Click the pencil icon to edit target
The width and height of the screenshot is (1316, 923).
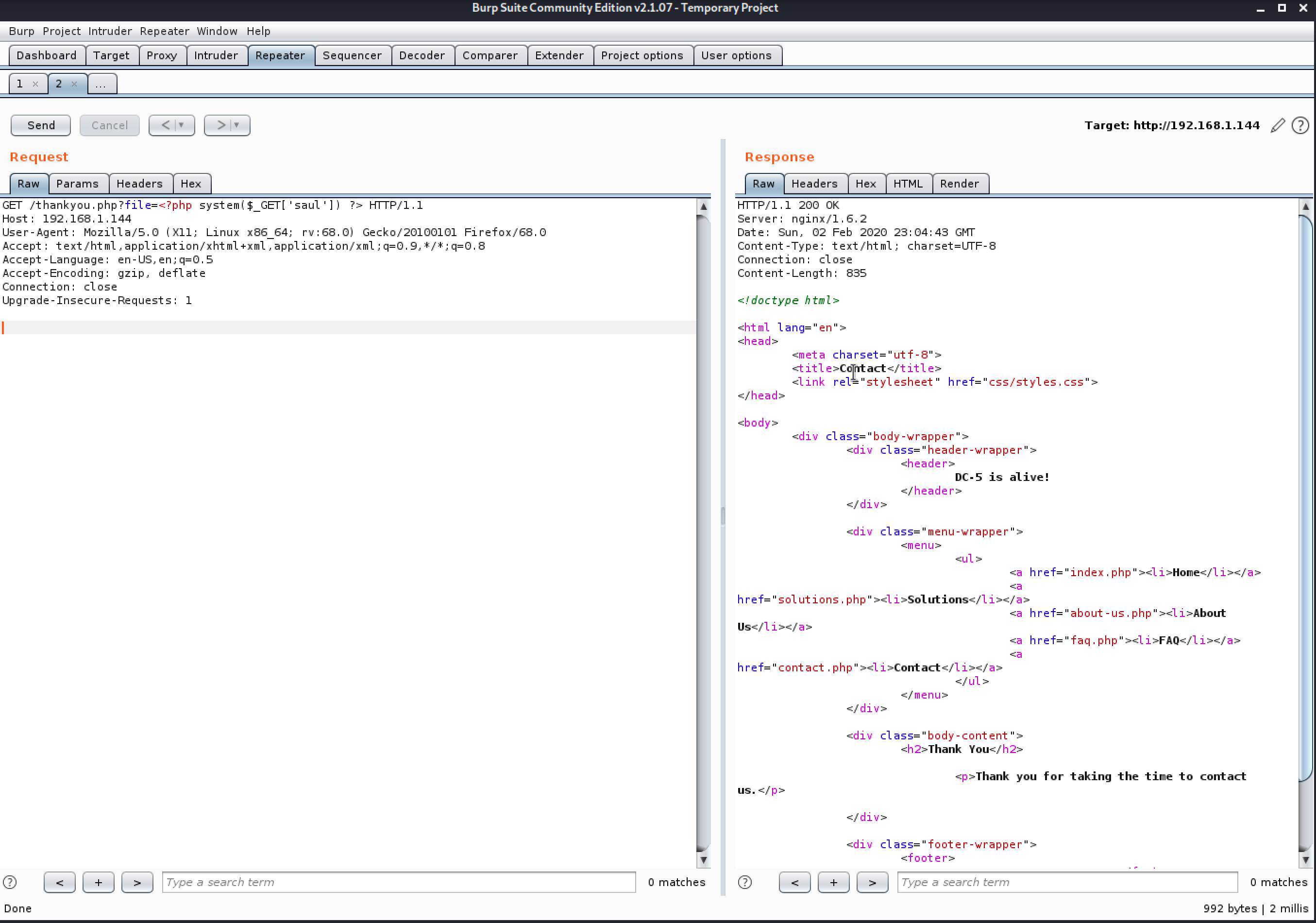coord(1277,125)
